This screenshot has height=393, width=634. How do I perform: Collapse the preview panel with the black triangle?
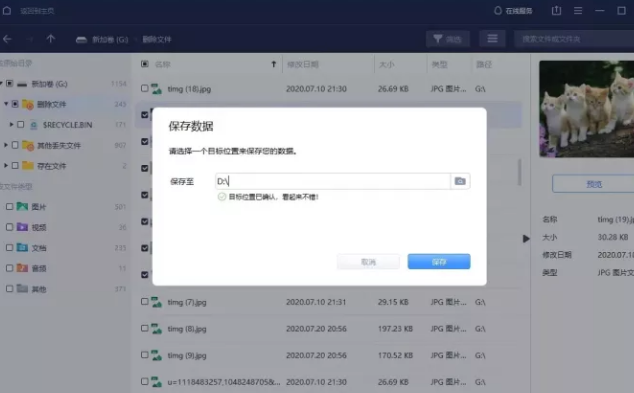526,239
